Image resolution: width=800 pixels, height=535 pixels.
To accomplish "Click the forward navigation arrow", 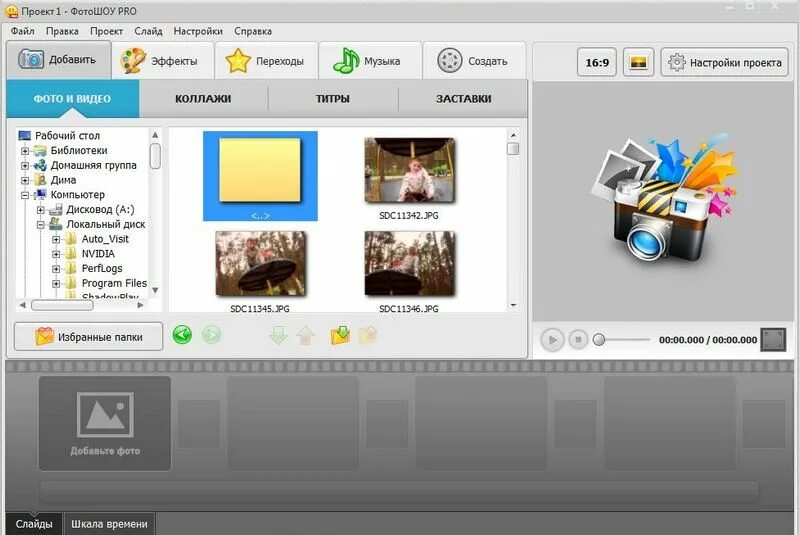I will pyautogui.click(x=211, y=335).
